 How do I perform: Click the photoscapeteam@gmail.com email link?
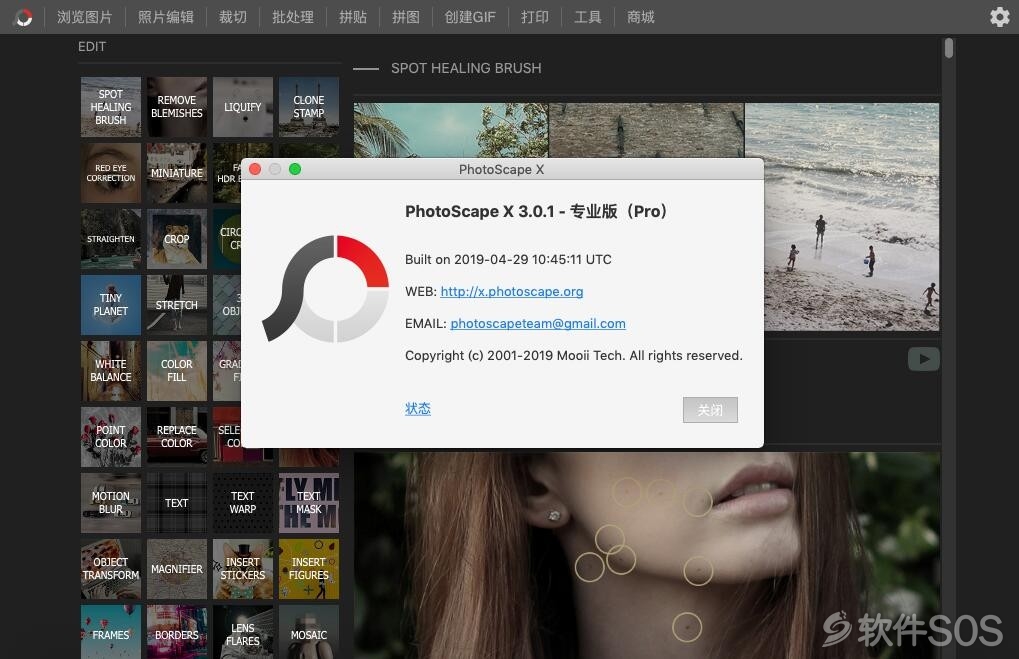pyautogui.click(x=538, y=323)
